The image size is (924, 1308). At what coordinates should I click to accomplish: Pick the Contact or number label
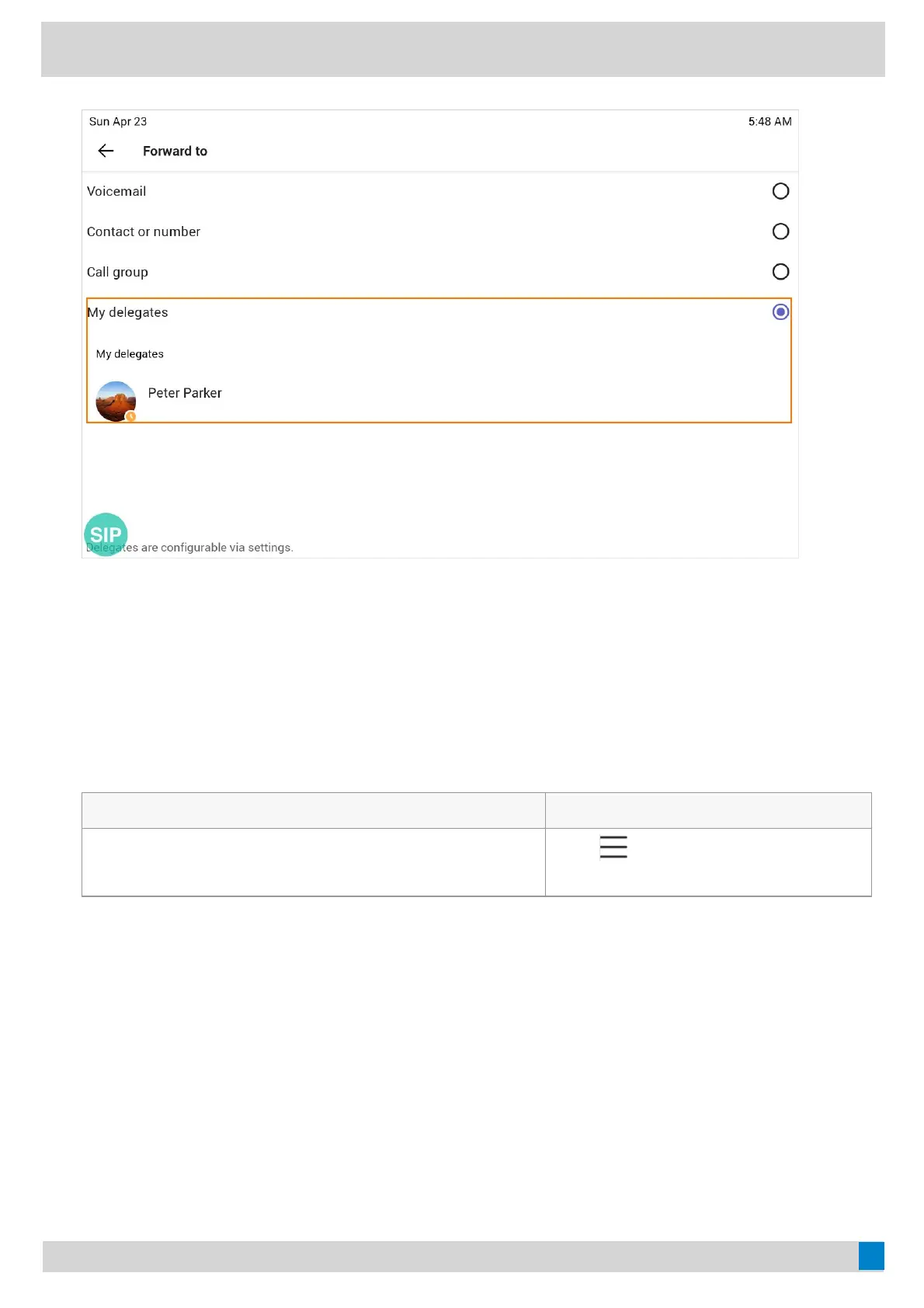144,231
